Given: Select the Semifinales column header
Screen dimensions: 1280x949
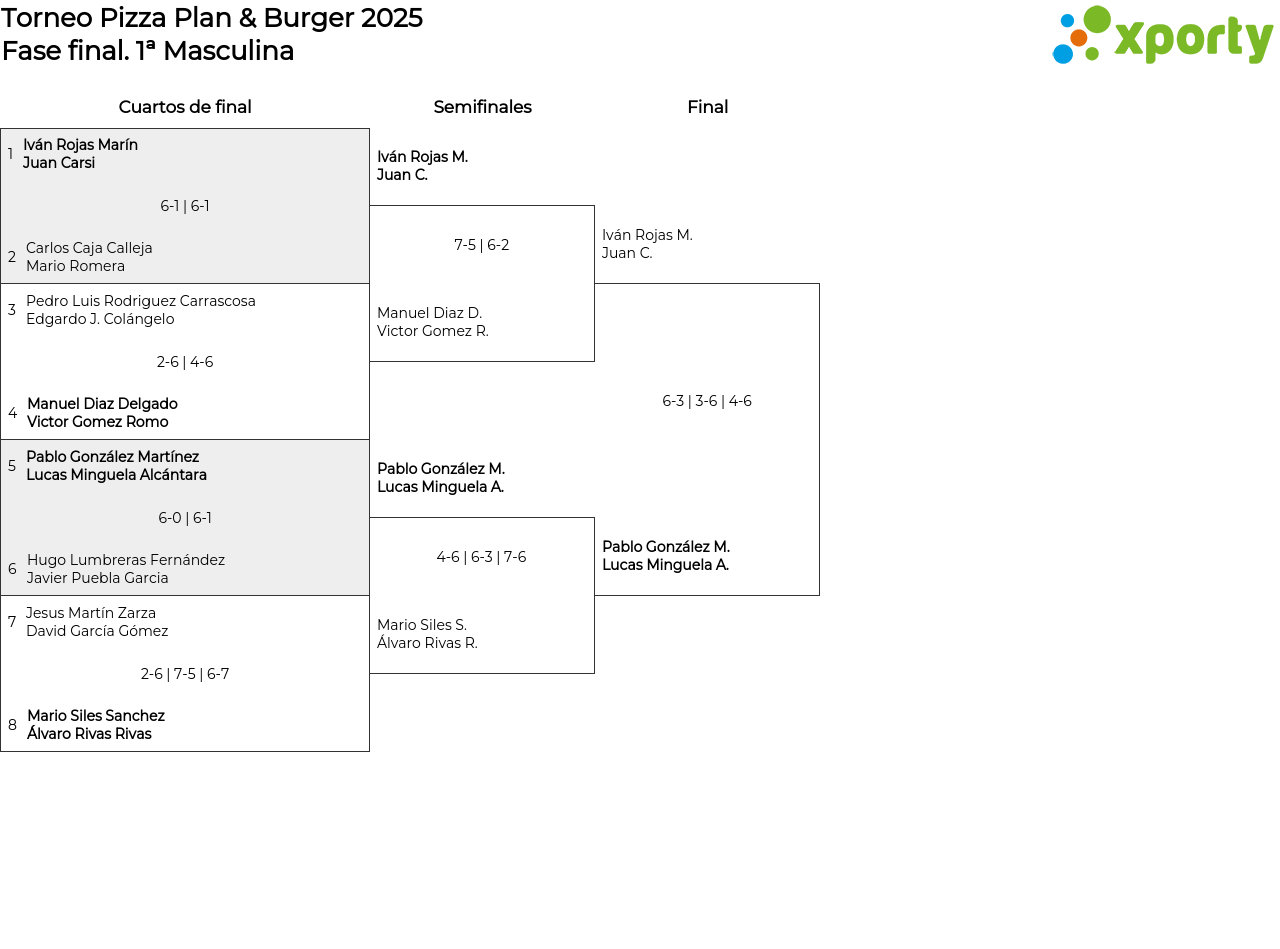Looking at the screenshot, I should click(x=482, y=107).
